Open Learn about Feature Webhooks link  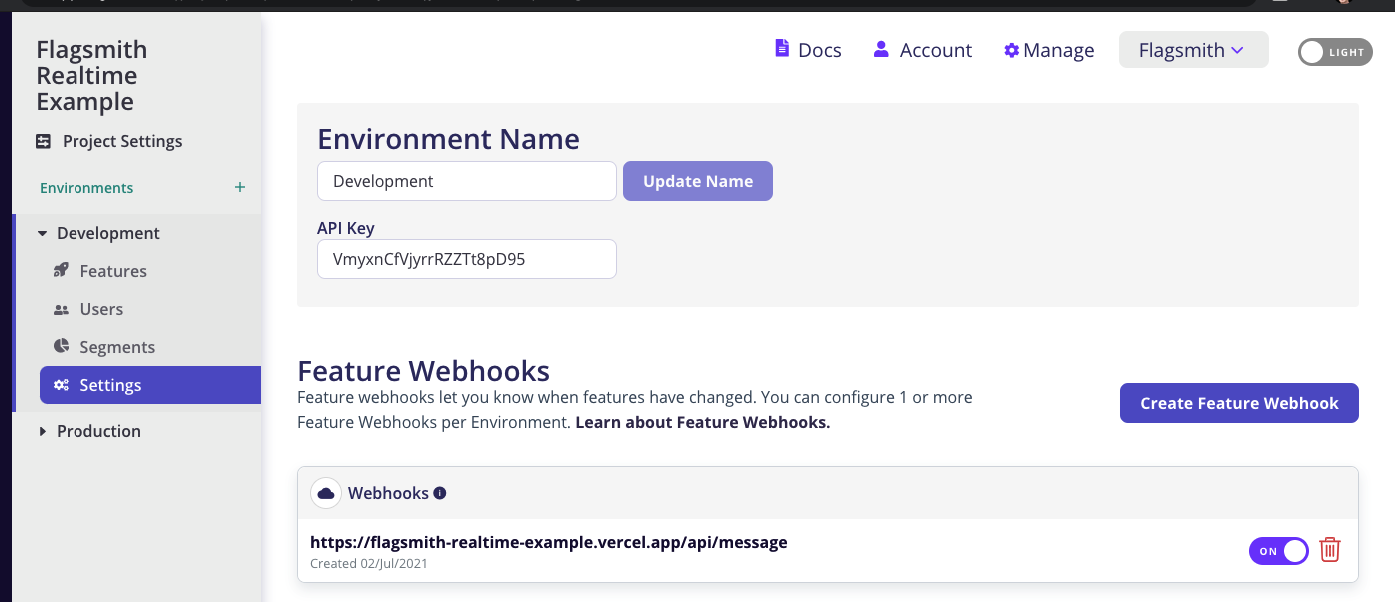[703, 422]
